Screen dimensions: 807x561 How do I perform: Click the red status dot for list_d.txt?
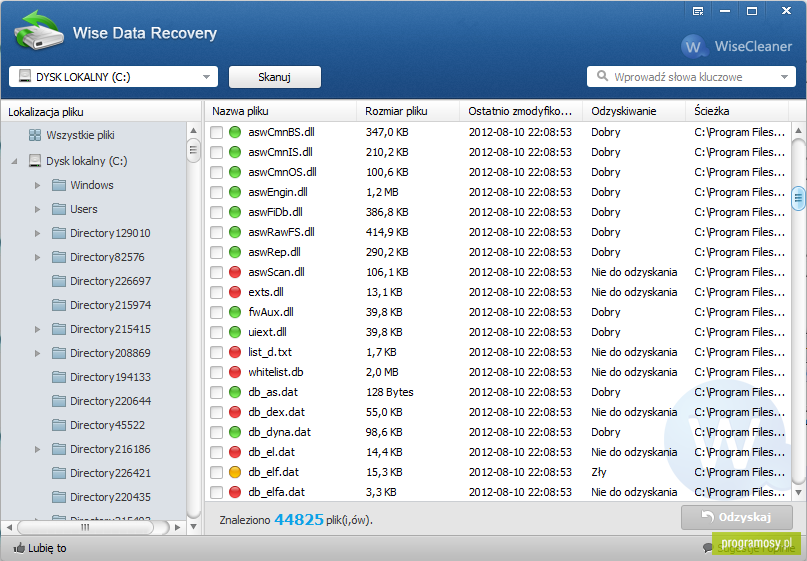(x=235, y=353)
